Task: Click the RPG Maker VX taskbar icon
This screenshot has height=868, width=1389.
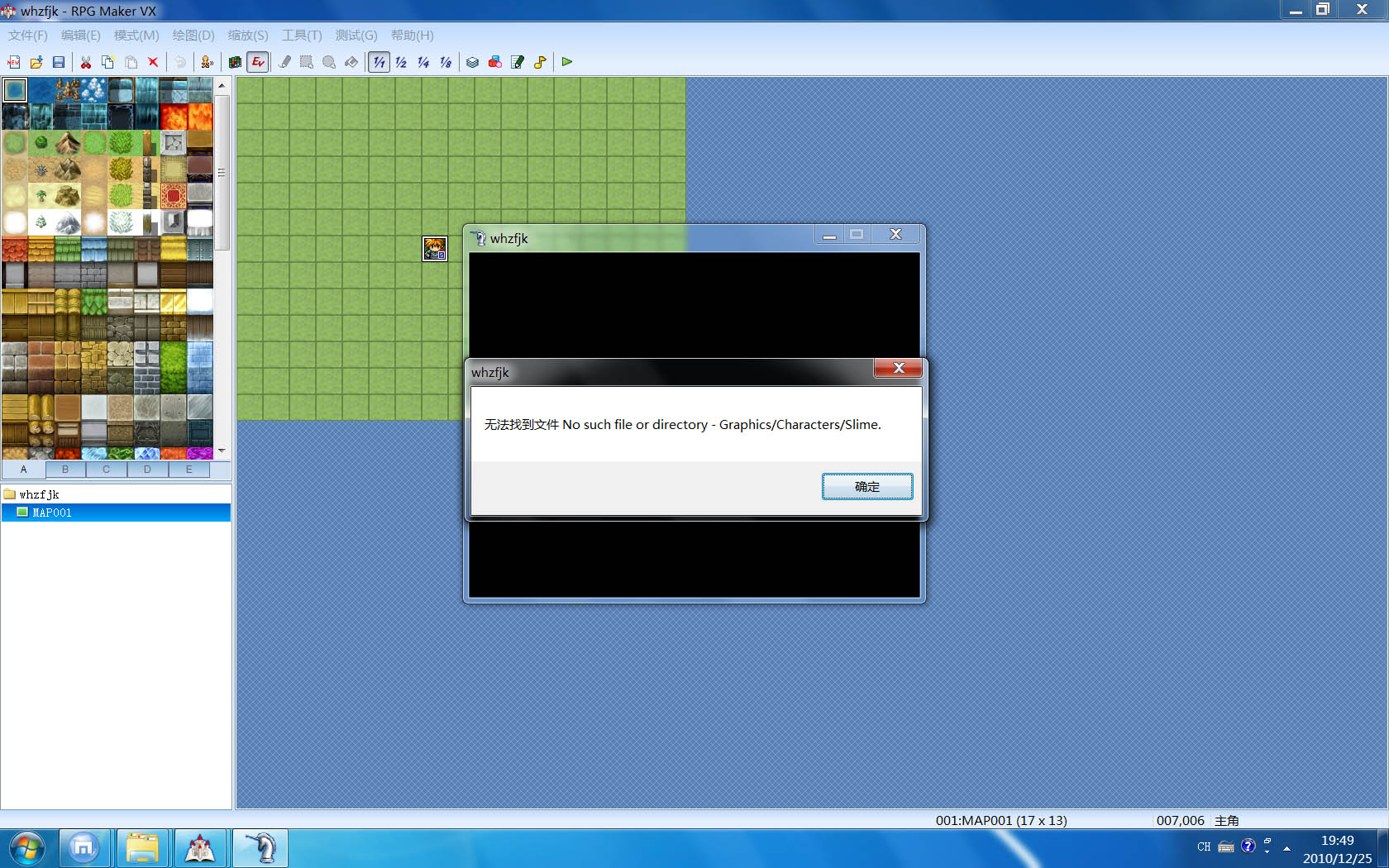Action: [x=200, y=848]
